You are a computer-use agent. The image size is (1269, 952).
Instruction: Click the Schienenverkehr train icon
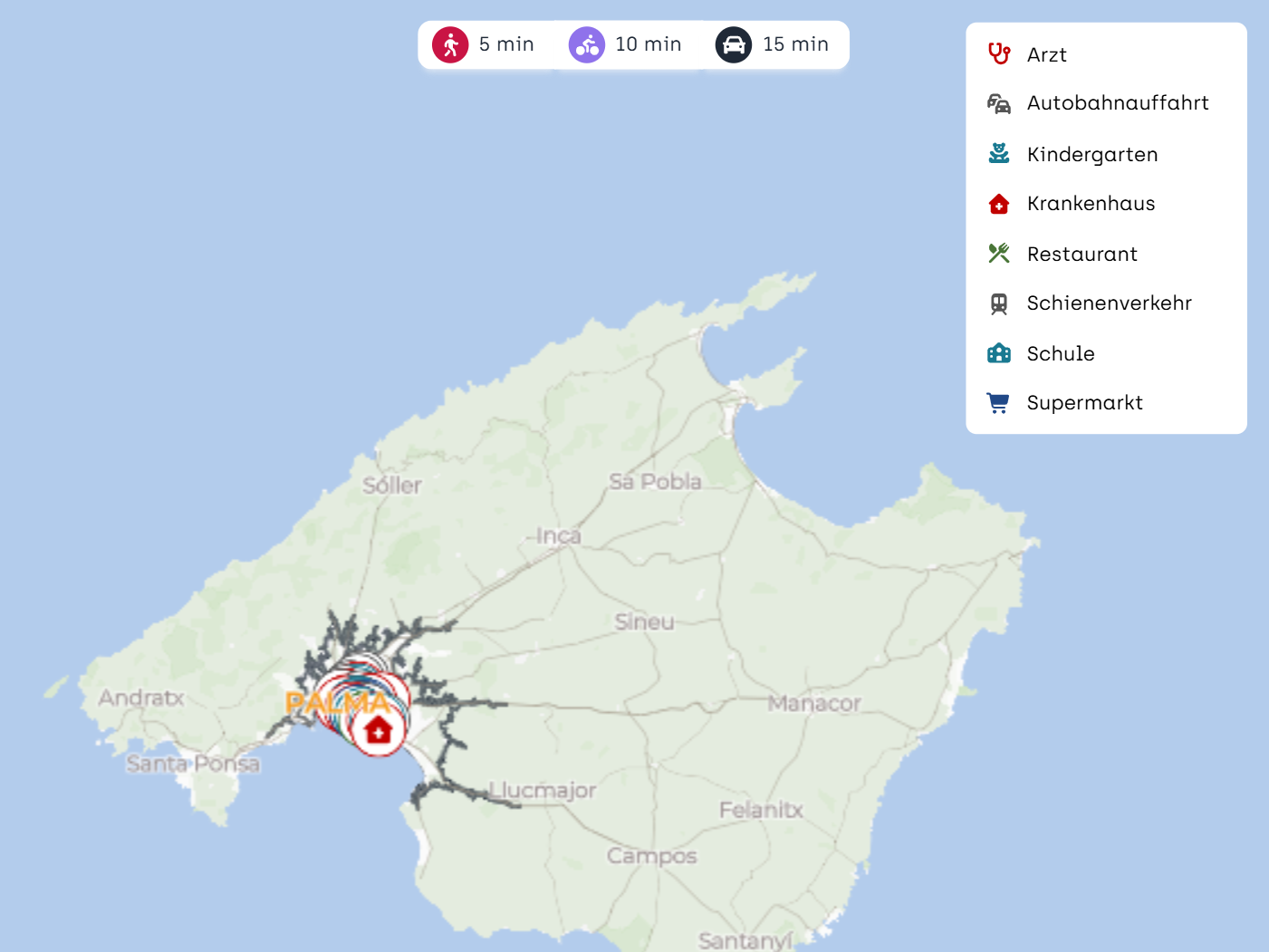point(998,303)
